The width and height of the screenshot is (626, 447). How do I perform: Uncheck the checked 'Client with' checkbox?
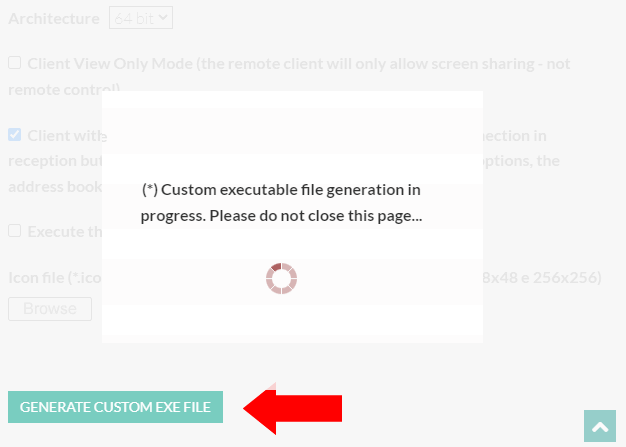pos(15,134)
